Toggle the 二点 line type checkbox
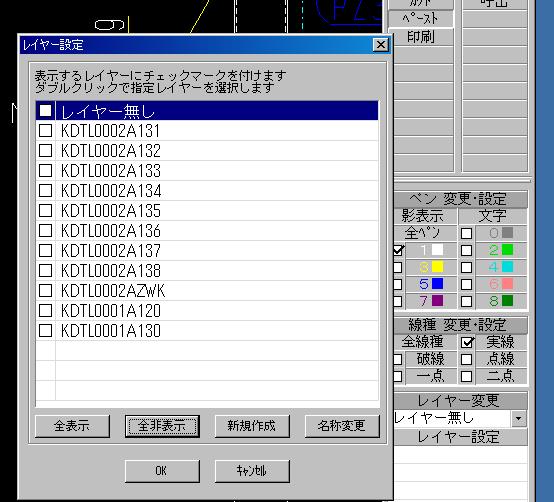Viewport: 554px width, 502px height. point(467,376)
